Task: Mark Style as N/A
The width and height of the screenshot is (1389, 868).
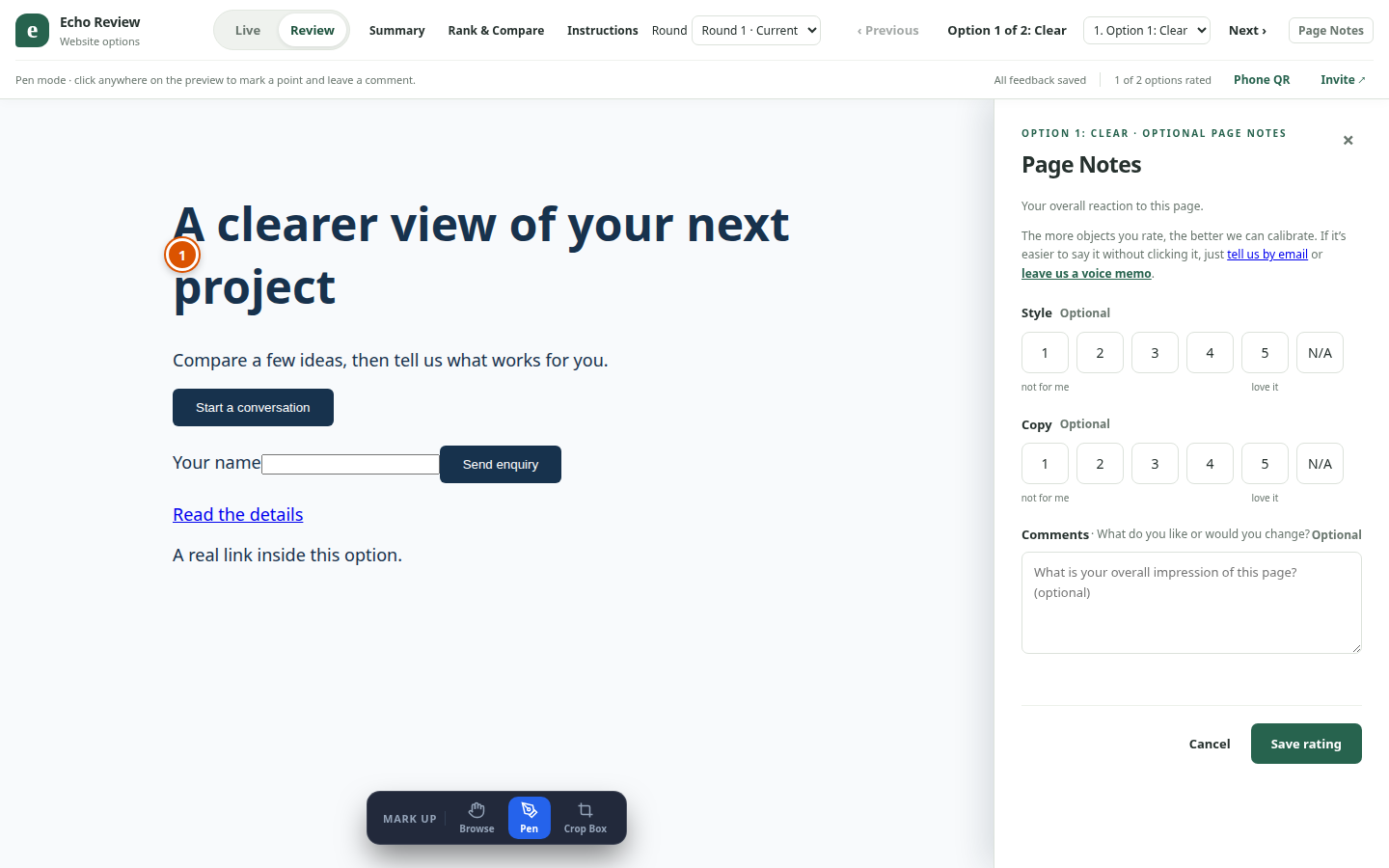Action: click(x=1320, y=353)
